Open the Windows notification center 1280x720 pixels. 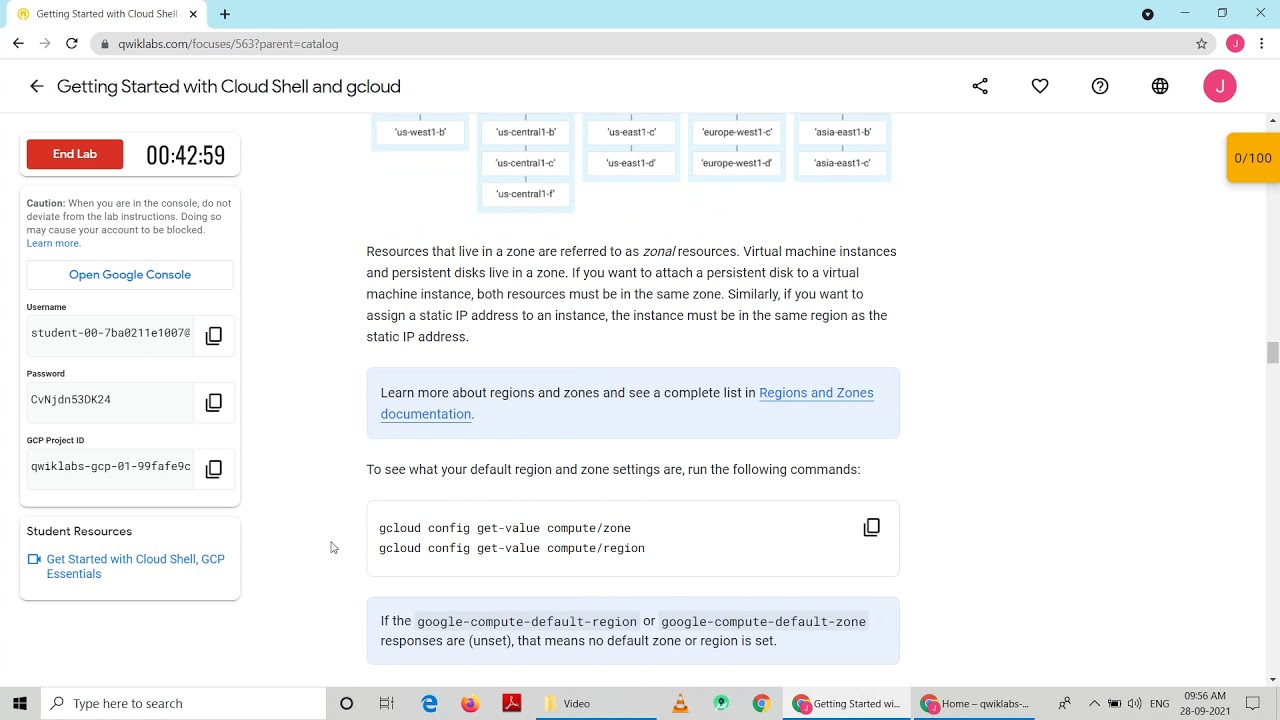[1253, 703]
